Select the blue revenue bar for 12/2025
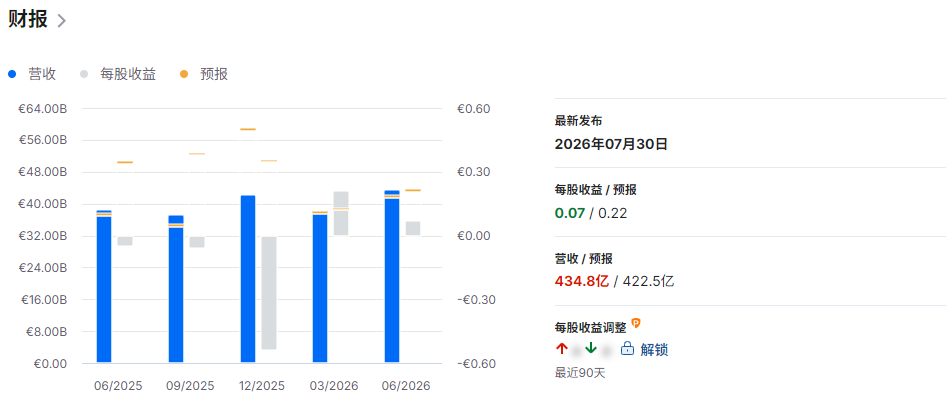Screen dimensions: 946x394 [x=248, y=279]
